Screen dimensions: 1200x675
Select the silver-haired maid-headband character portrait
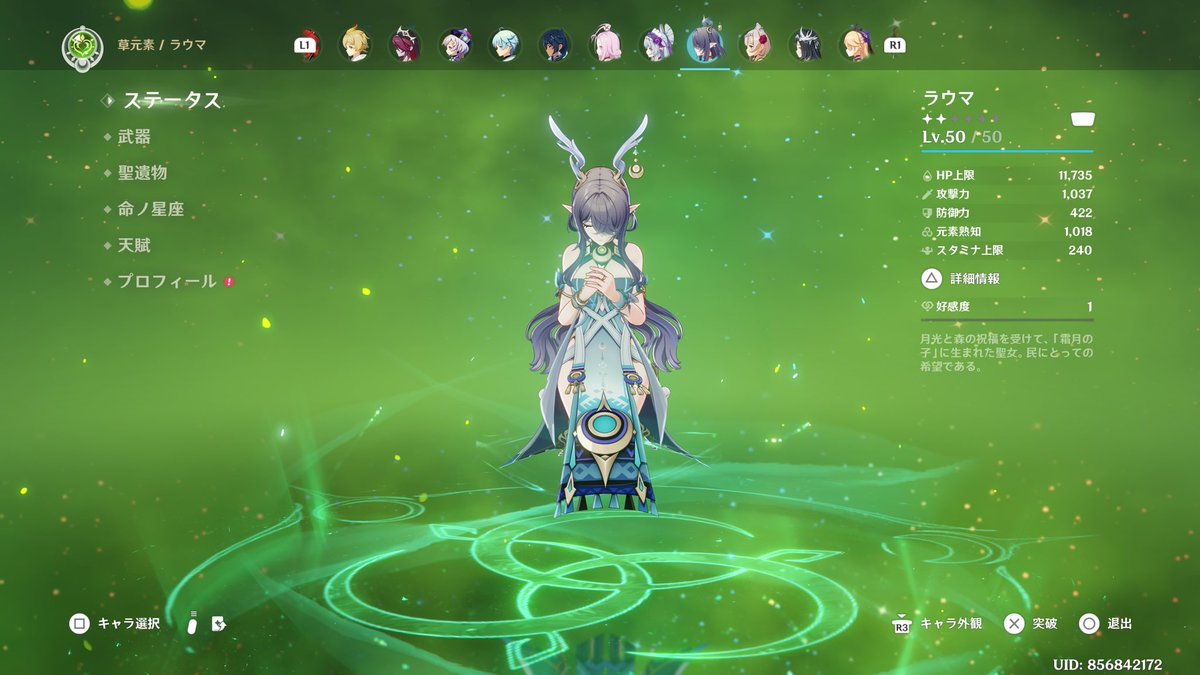click(656, 45)
